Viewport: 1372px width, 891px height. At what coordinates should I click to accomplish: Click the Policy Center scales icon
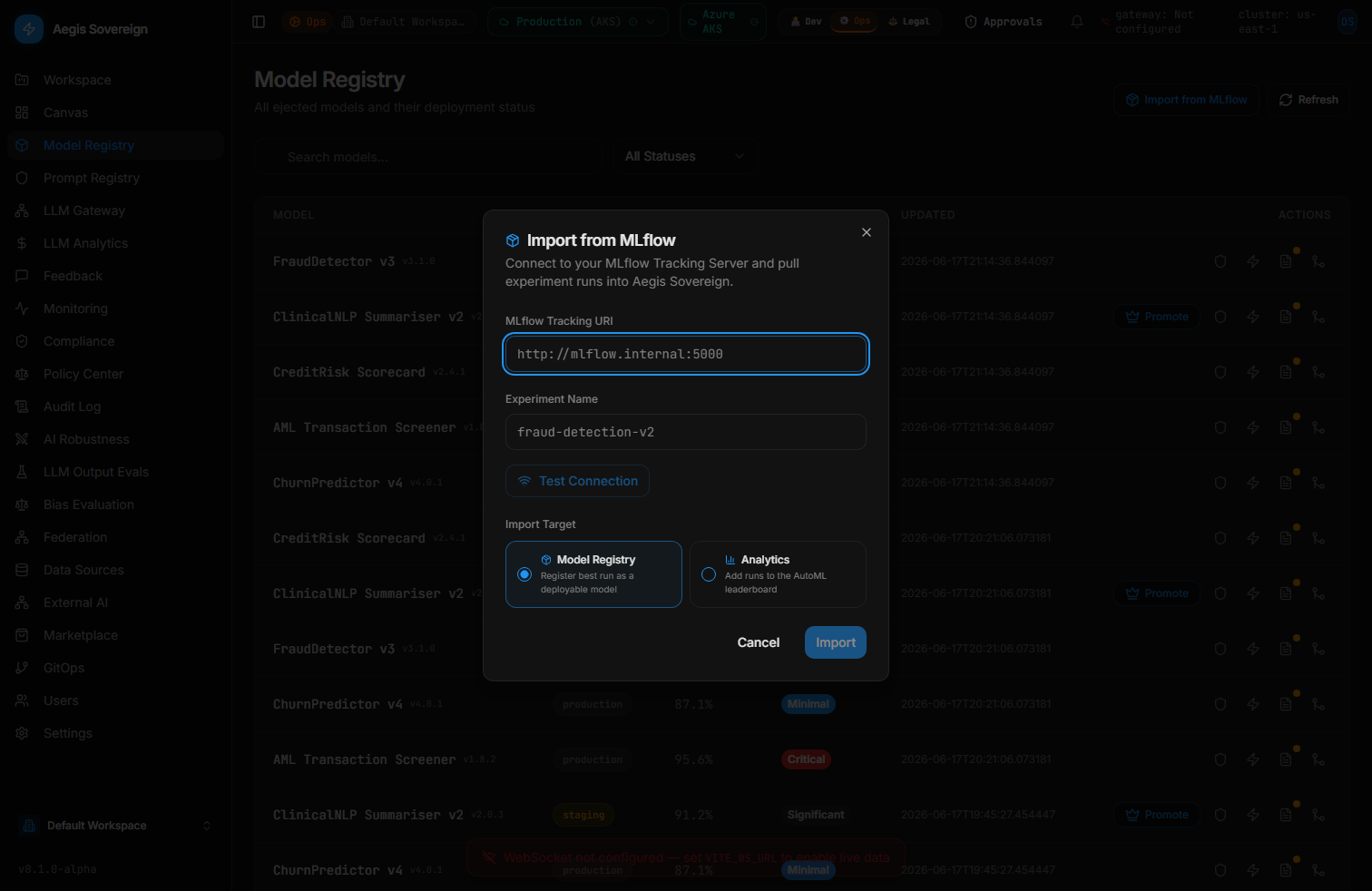22,374
